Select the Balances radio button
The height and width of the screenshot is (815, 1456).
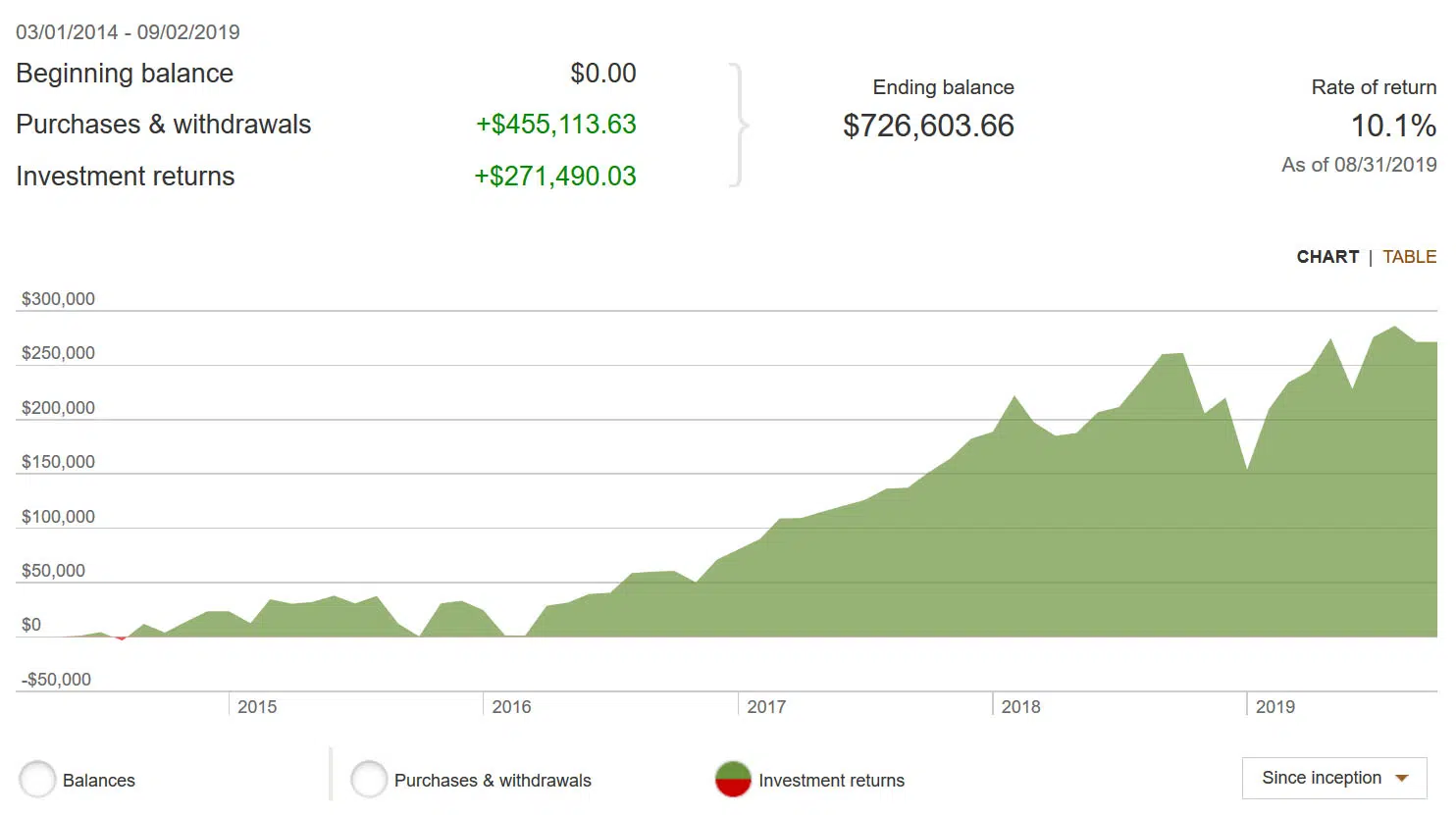tap(38, 780)
